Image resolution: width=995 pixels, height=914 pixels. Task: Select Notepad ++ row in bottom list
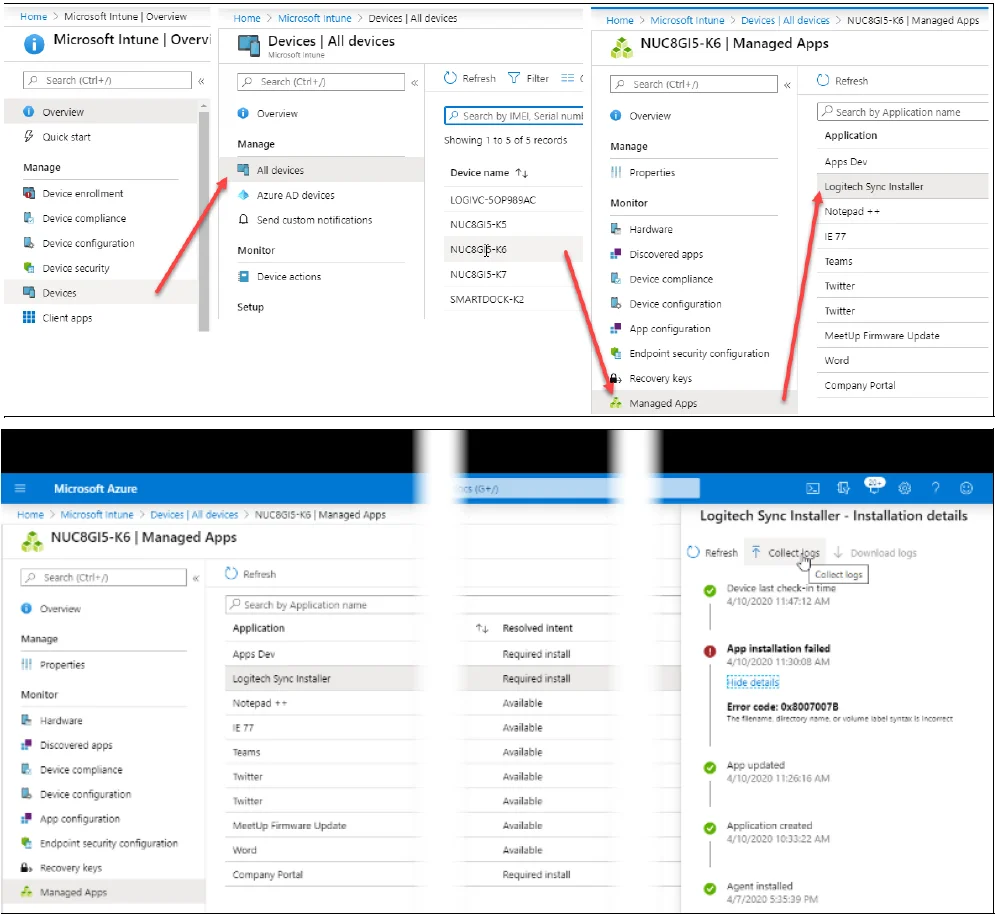tap(452, 703)
